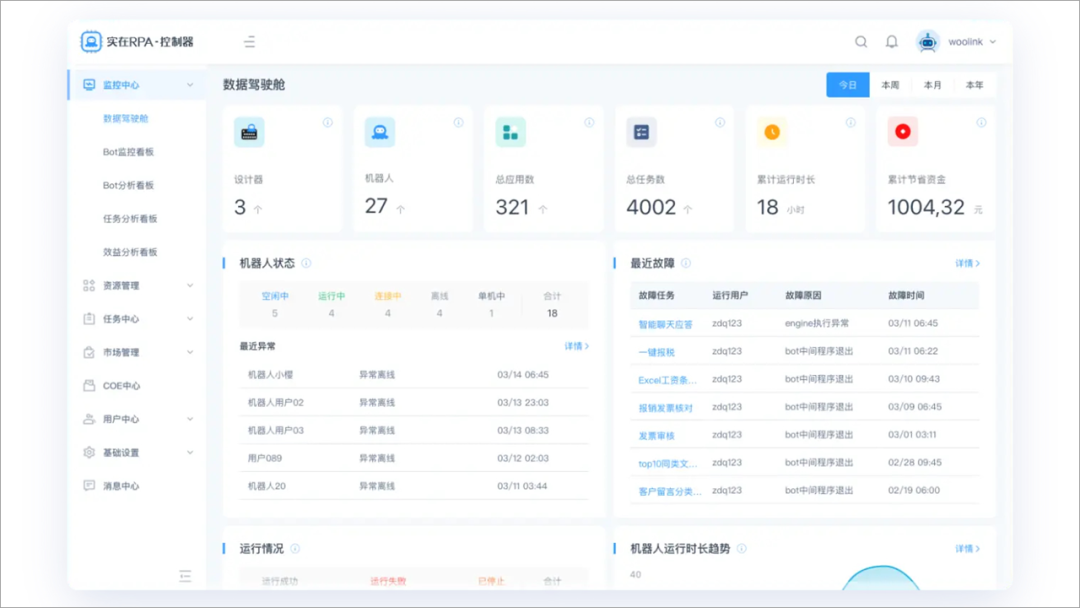Open 效益分析看板 in the sidebar

pyautogui.click(x=130, y=252)
